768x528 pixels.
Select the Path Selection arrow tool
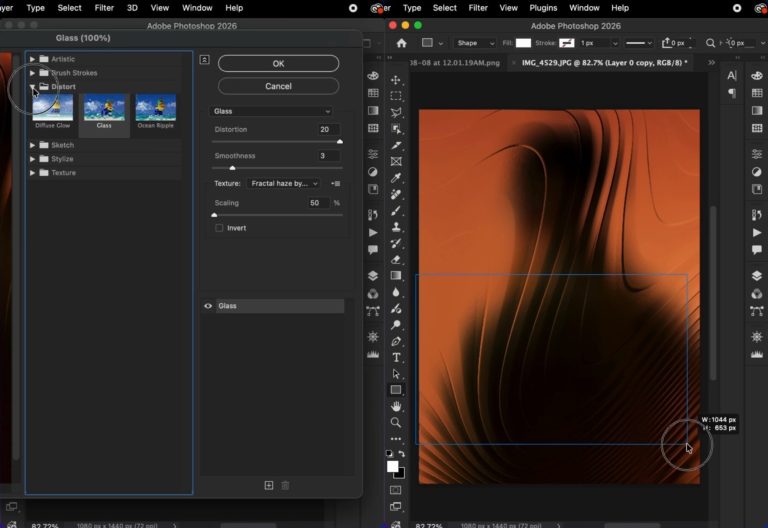tap(396, 374)
